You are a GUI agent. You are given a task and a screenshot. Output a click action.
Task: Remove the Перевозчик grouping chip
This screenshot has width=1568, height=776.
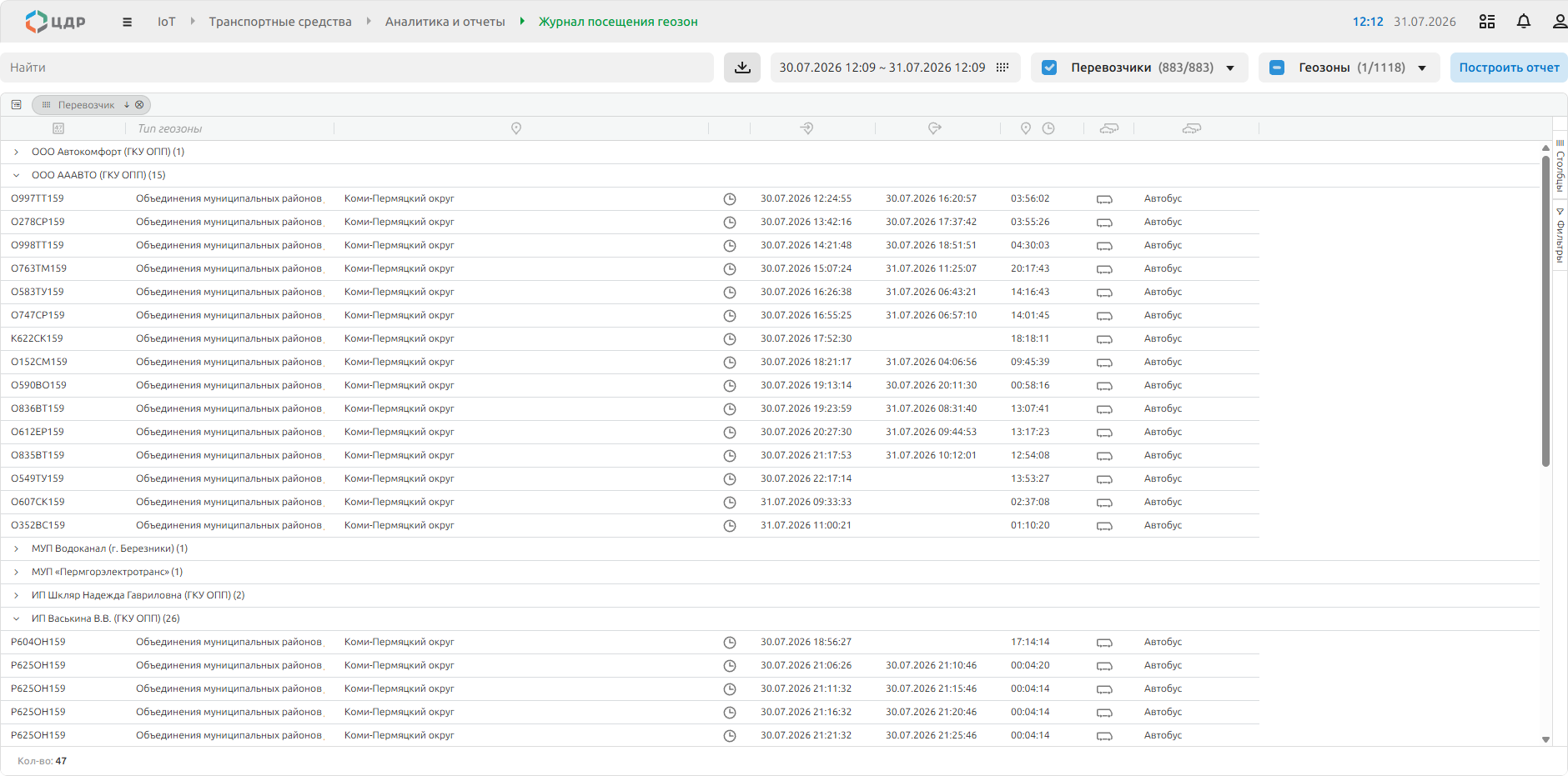(139, 105)
